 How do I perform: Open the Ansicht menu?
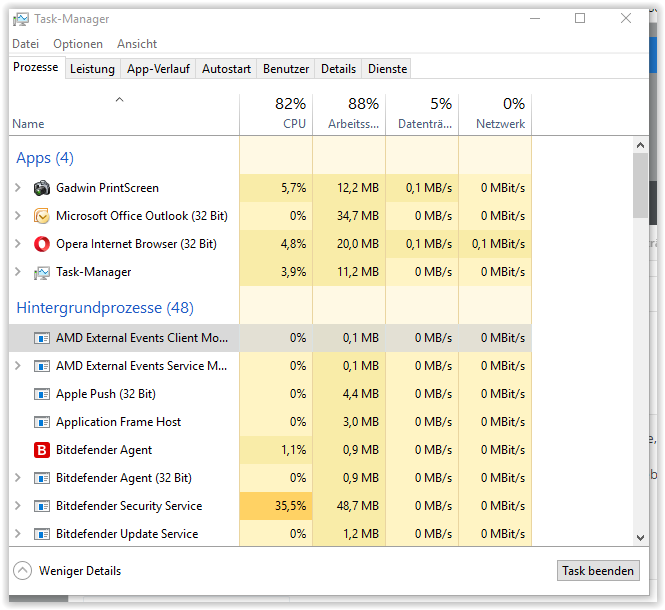(137, 44)
